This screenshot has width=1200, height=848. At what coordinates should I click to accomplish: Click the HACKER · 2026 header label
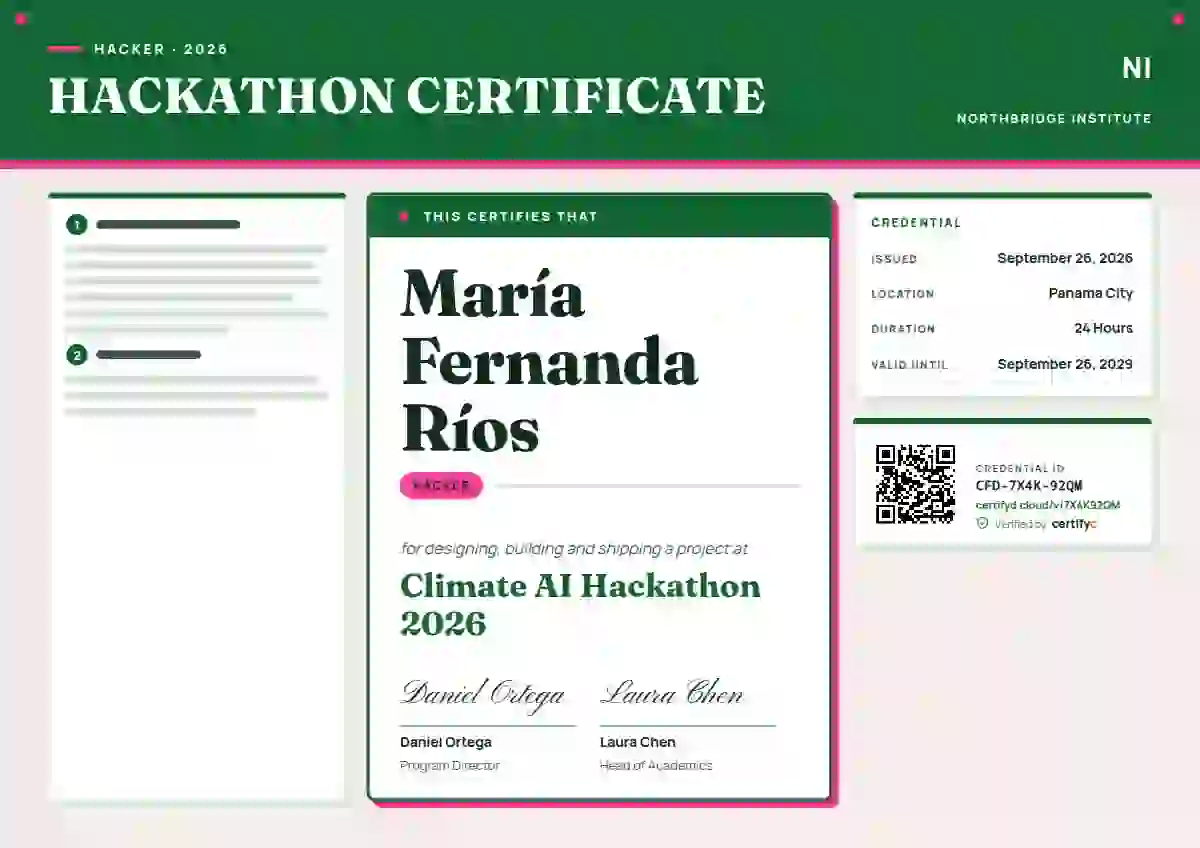(161, 49)
